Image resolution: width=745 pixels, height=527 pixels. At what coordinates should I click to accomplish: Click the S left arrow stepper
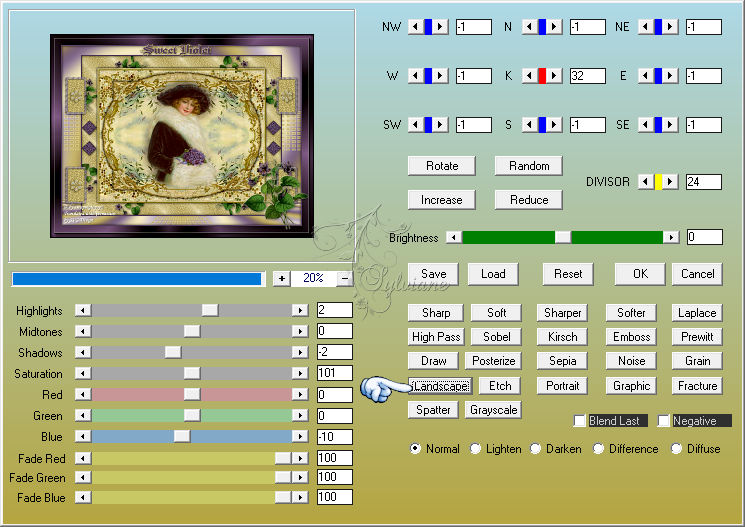[530, 125]
